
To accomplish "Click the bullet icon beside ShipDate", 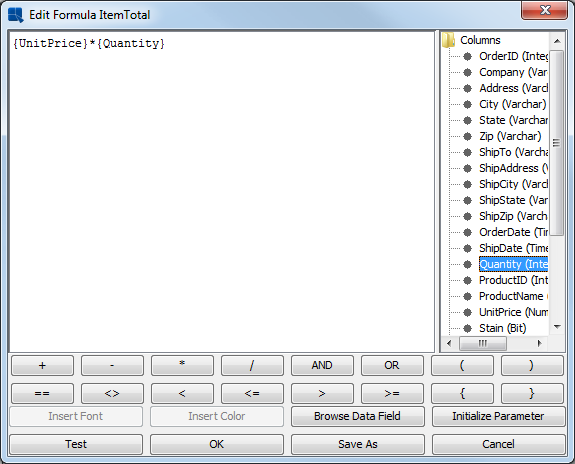I will click(467, 248).
